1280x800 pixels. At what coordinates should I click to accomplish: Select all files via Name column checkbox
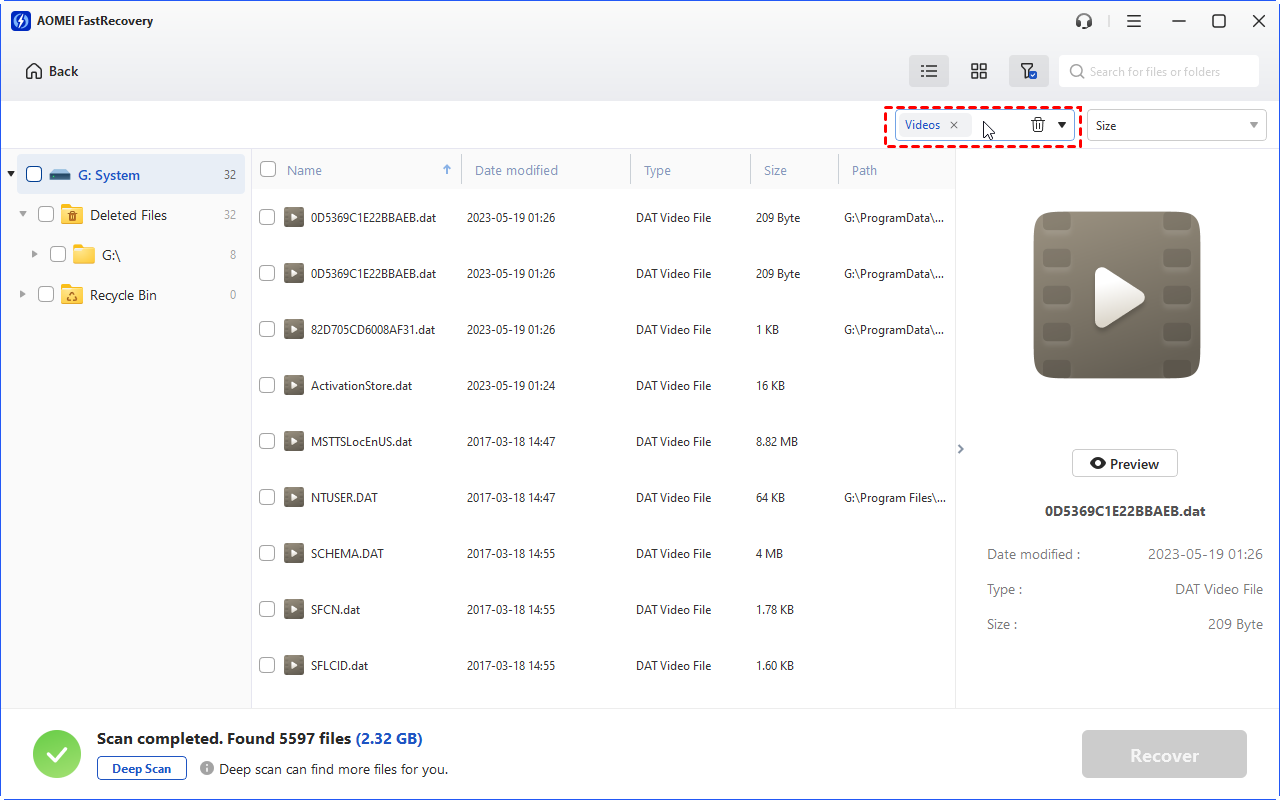pyautogui.click(x=267, y=169)
